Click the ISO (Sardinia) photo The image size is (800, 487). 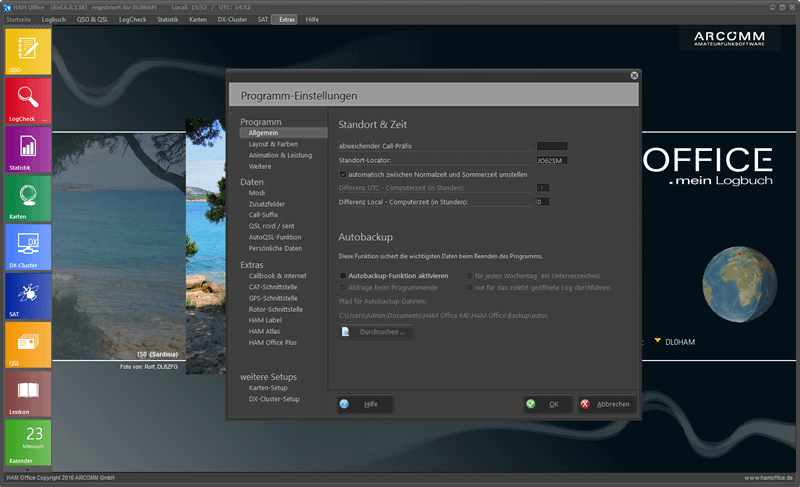119,246
